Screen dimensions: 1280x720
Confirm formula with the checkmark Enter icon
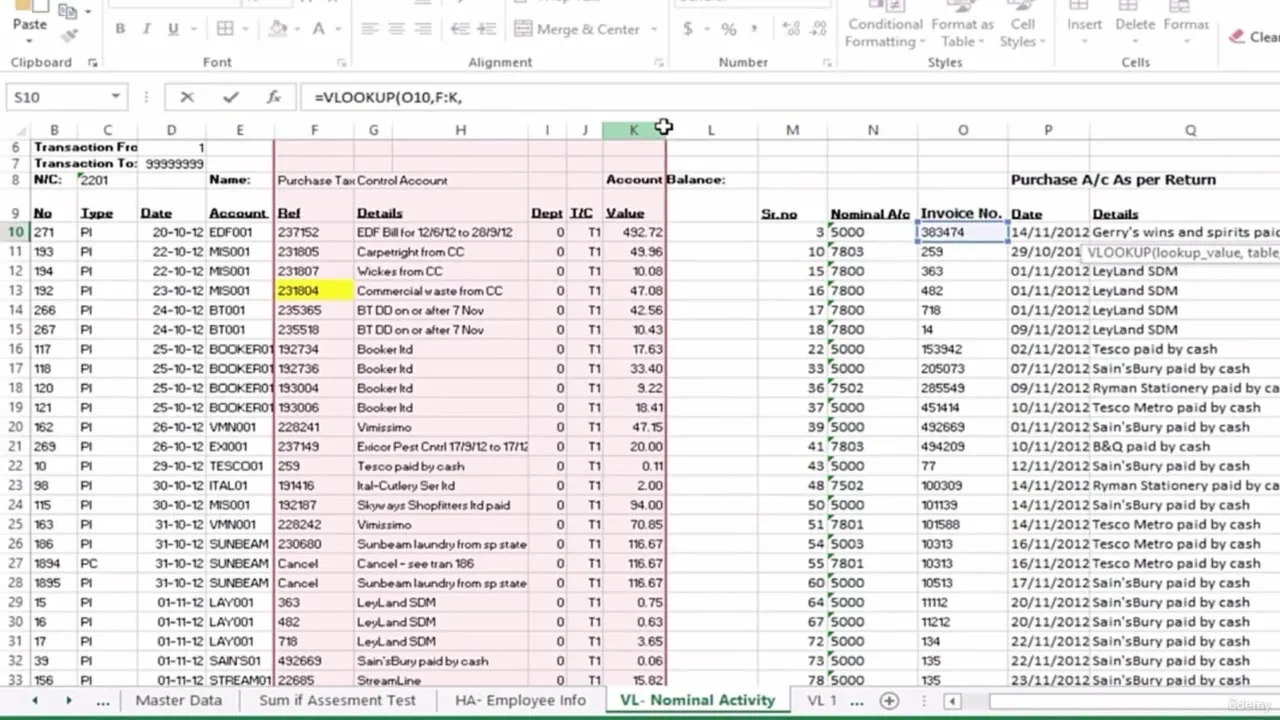(231, 97)
